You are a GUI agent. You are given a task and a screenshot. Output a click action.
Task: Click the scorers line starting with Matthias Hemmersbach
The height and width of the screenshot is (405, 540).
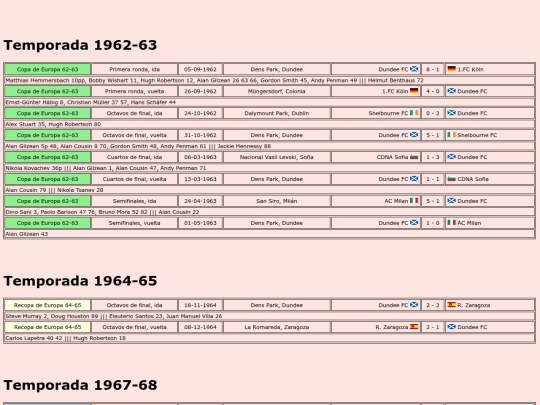(x=269, y=80)
